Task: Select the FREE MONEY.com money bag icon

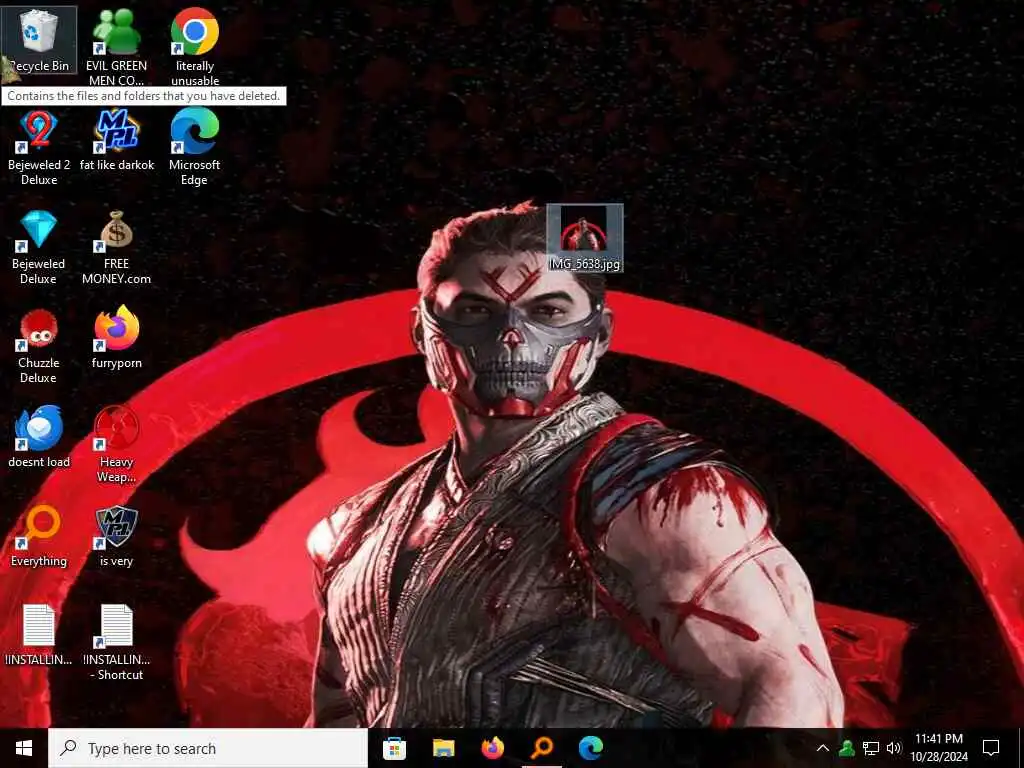Action: click(x=116, y=247)
